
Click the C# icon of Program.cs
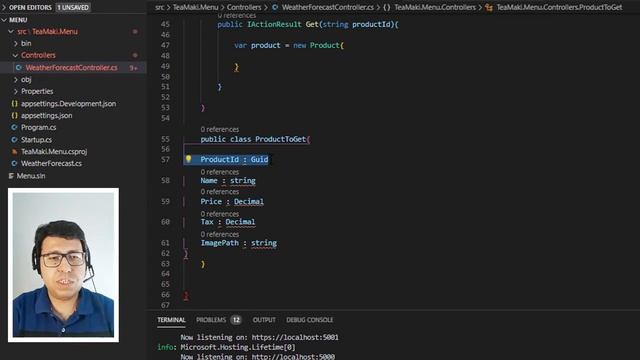click(15, 127)
